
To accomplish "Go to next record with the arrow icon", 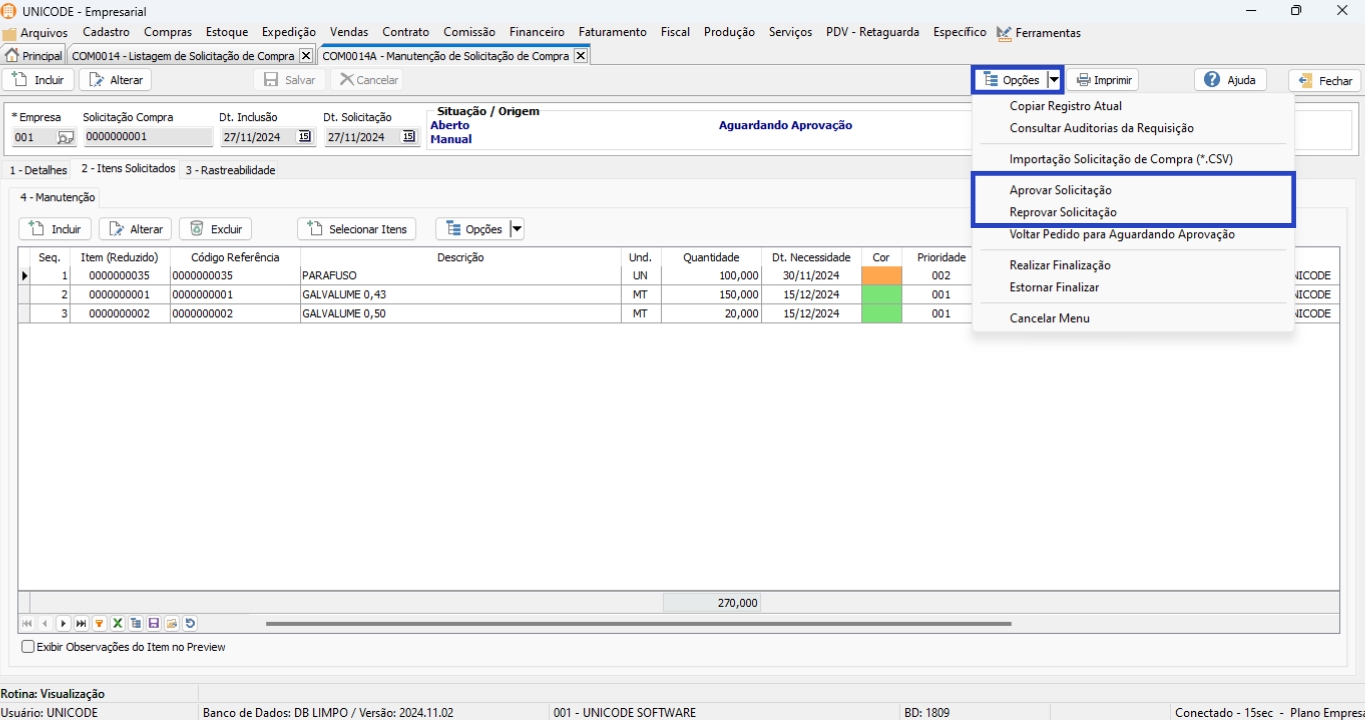I will [63, 623].
